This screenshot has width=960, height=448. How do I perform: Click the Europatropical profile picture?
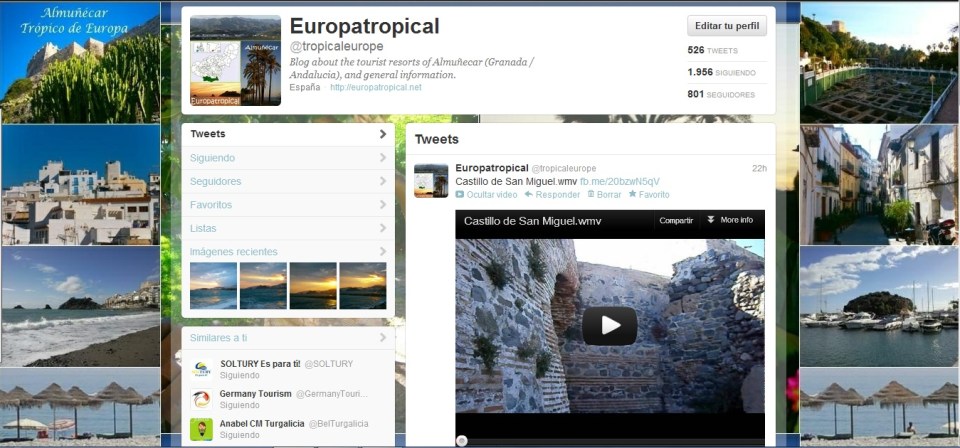click(x=235, y=60)
